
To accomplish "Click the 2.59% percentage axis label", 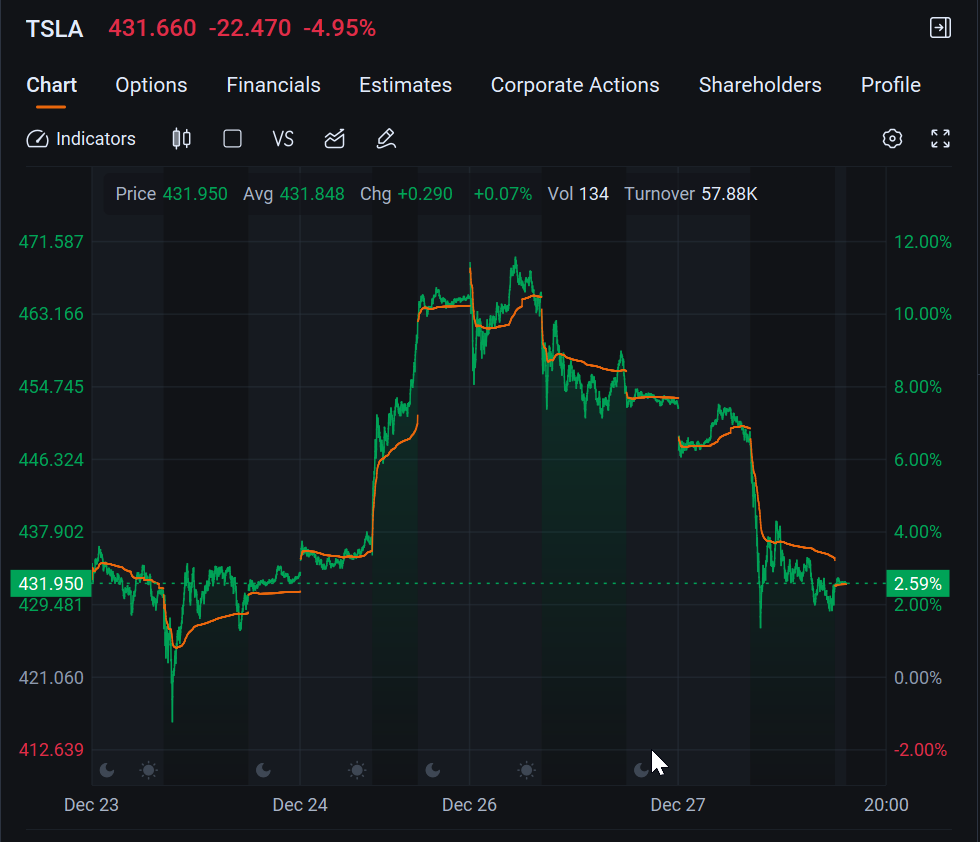I will click(x=916, y=583).
